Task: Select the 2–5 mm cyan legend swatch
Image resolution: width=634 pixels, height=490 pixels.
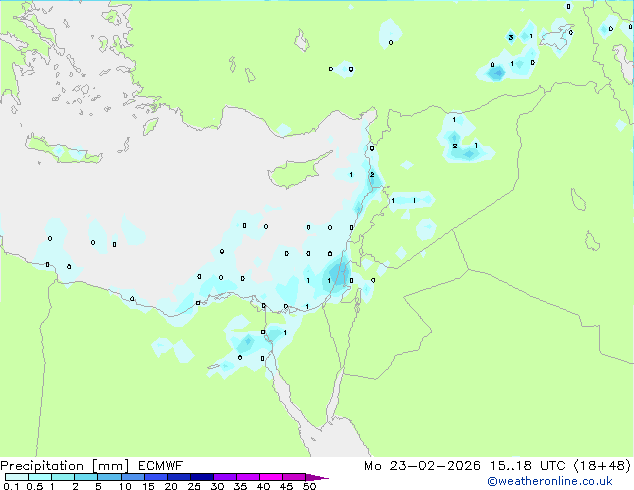Action: [86, 477]
